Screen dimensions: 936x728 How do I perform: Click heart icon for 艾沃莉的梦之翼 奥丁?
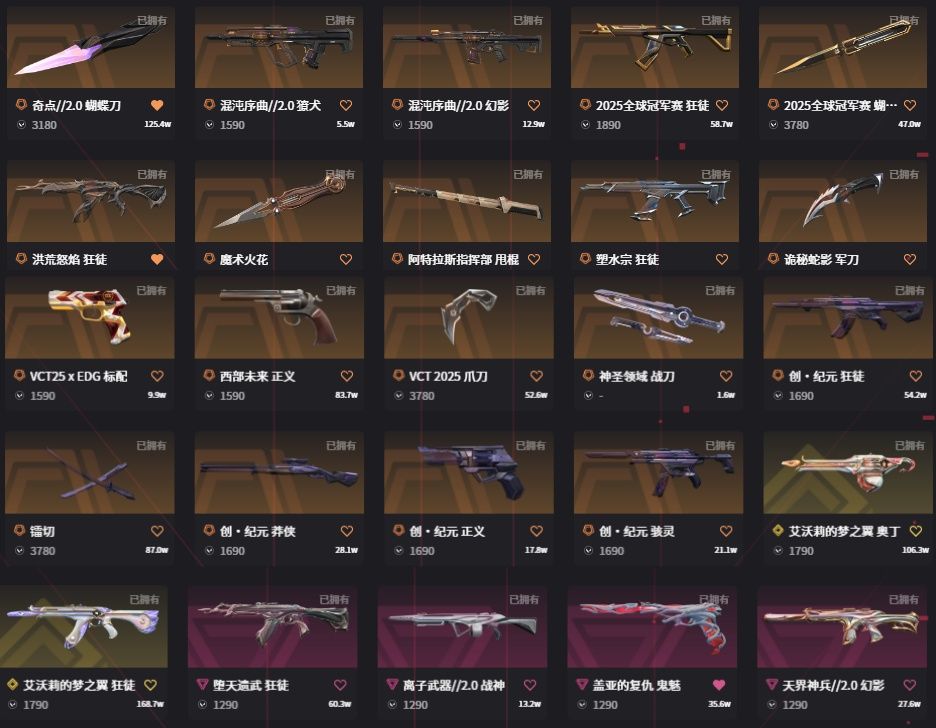coord(916,530)
